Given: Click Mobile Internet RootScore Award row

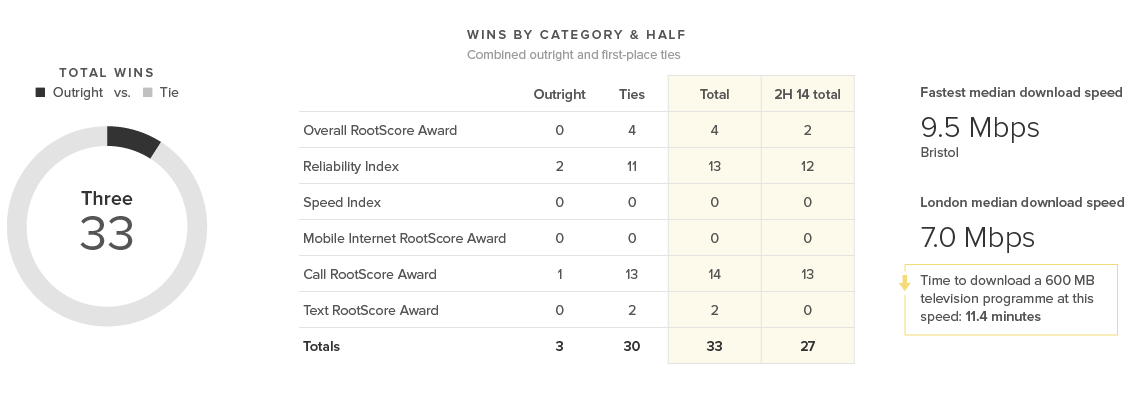Looking at the screenshot, I should click(404, 238).
